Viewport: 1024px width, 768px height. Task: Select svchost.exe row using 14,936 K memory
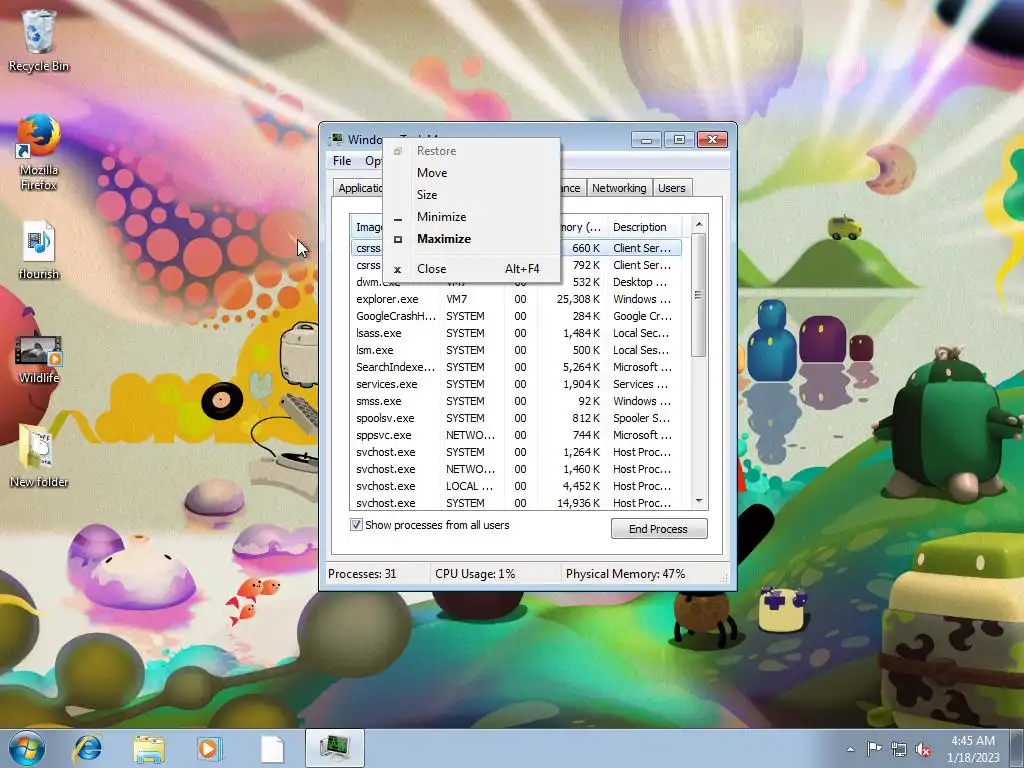(516, 503)
